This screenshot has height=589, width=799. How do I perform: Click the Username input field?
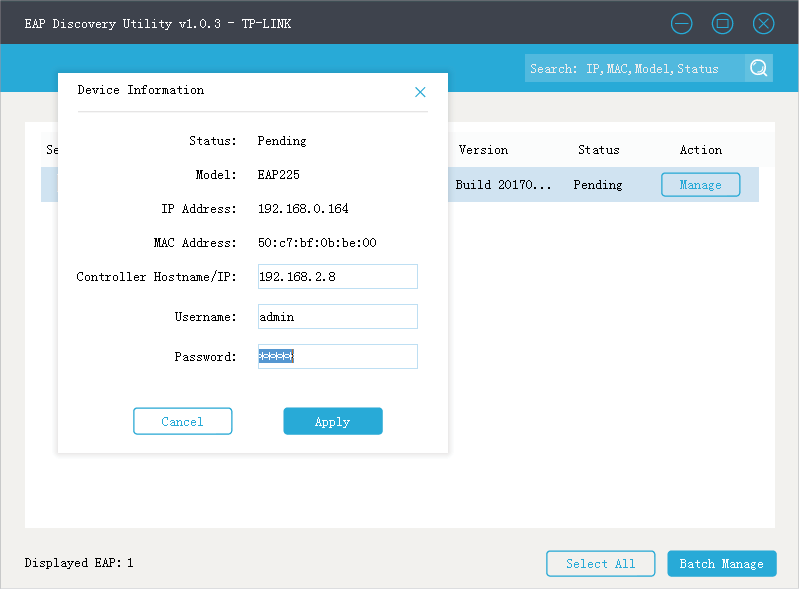pyautogui.click(x=338, y=316)
